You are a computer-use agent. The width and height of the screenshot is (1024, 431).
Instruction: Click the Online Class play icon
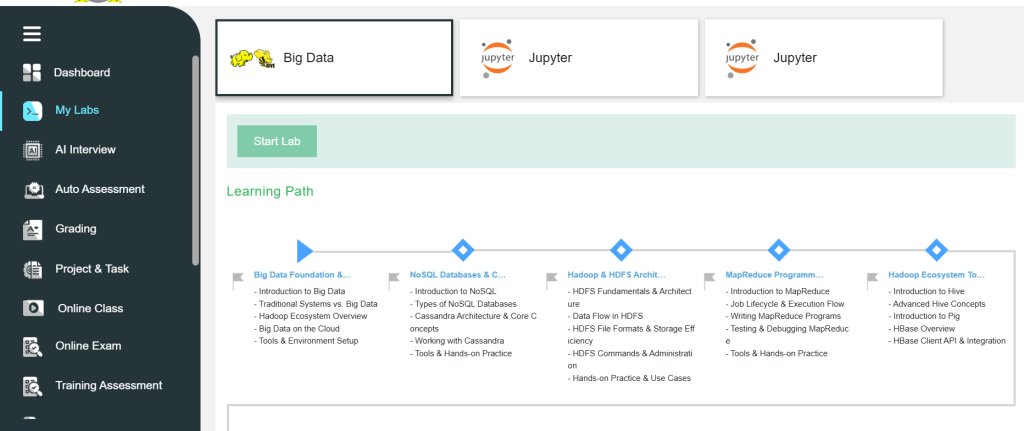[x=32, y=308]
